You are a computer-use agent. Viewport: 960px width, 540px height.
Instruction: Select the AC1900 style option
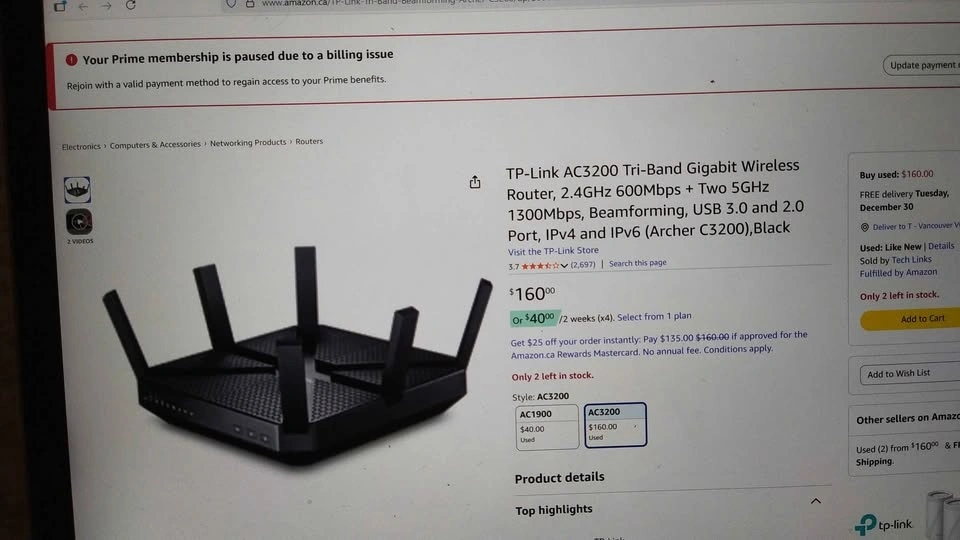(547, 427)
